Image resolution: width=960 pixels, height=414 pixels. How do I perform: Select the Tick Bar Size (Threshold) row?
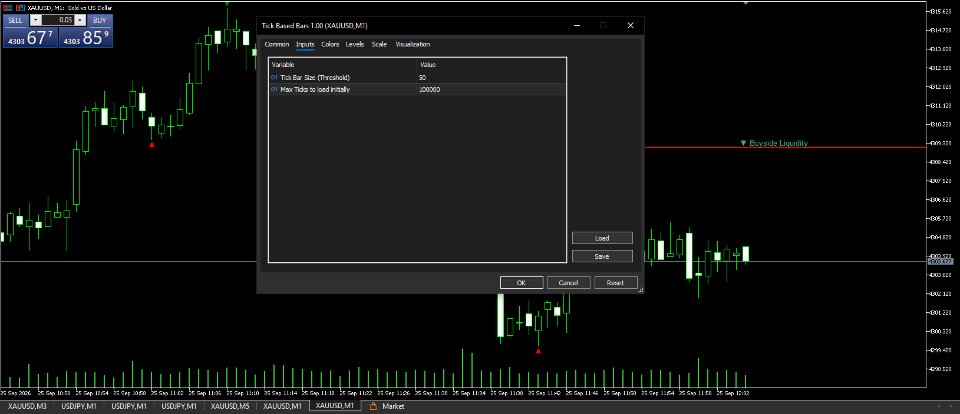418,78
